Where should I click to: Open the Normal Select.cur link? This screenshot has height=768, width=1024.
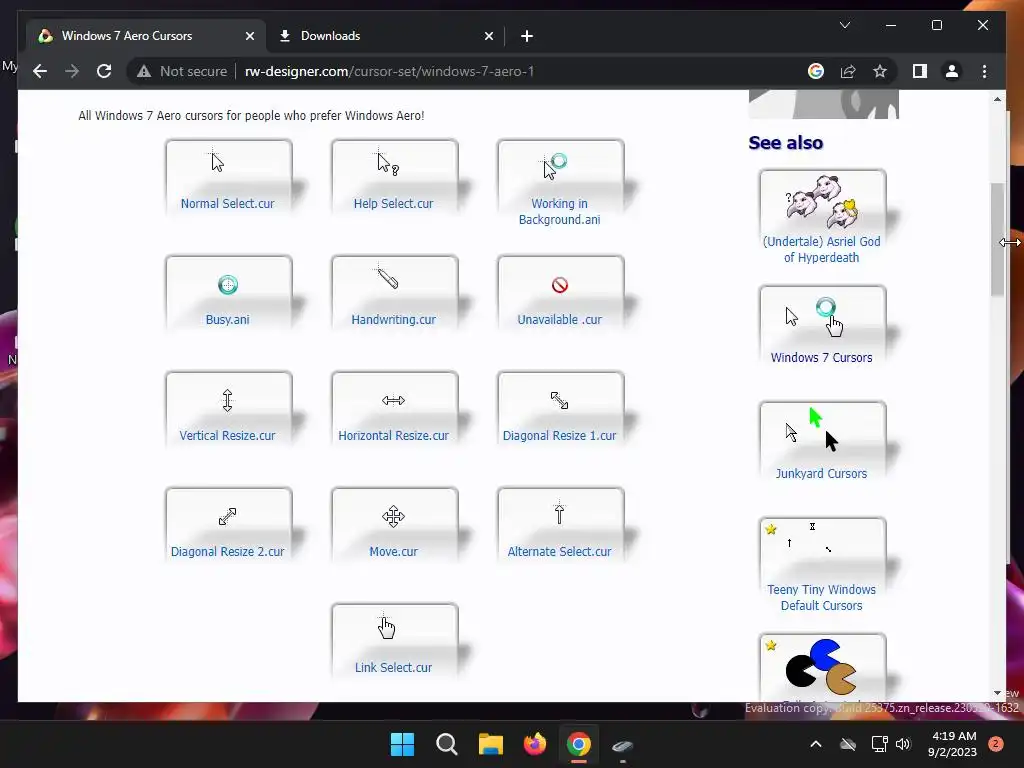point(227,204)
